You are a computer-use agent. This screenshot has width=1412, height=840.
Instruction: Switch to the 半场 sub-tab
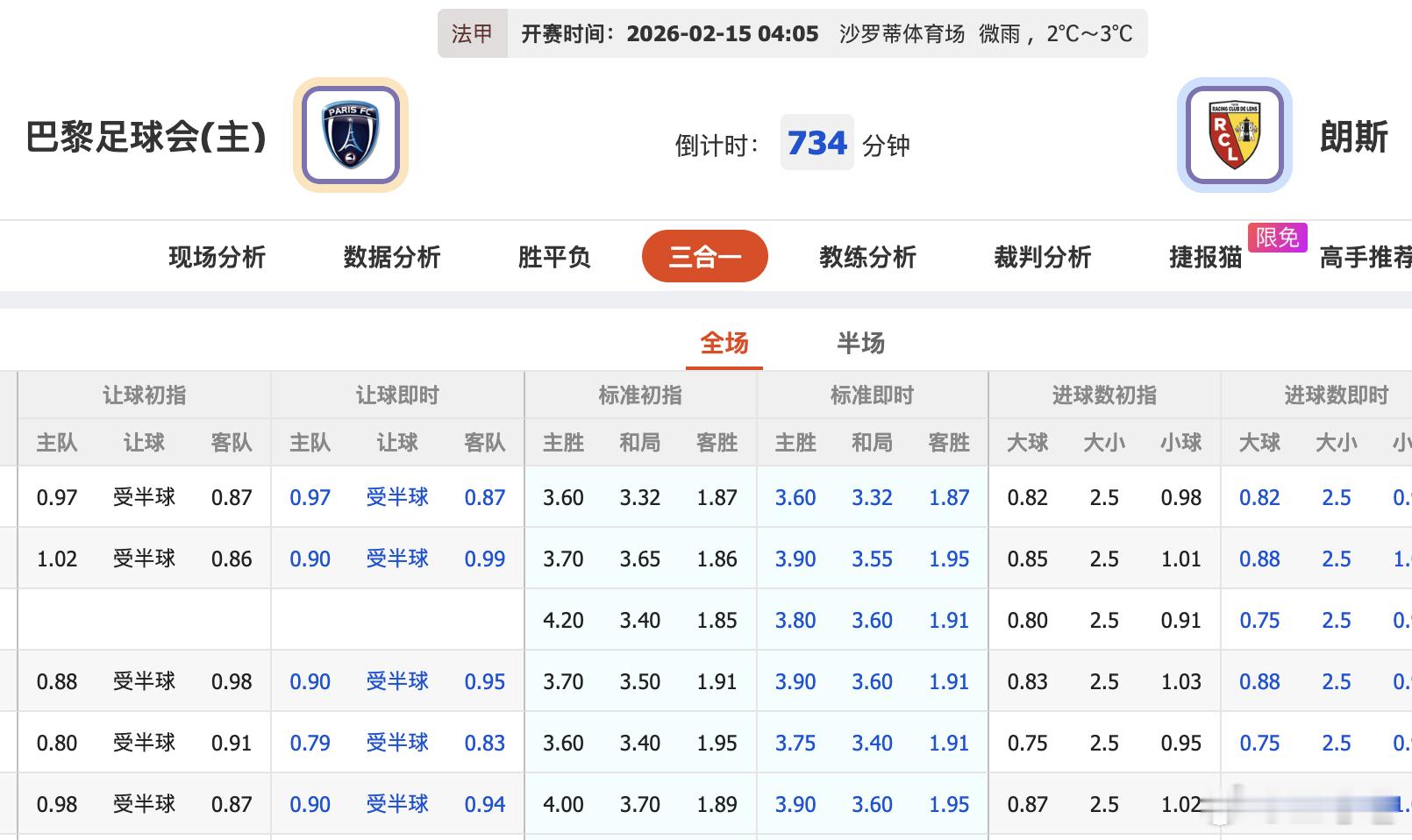[x=861, y=344]
